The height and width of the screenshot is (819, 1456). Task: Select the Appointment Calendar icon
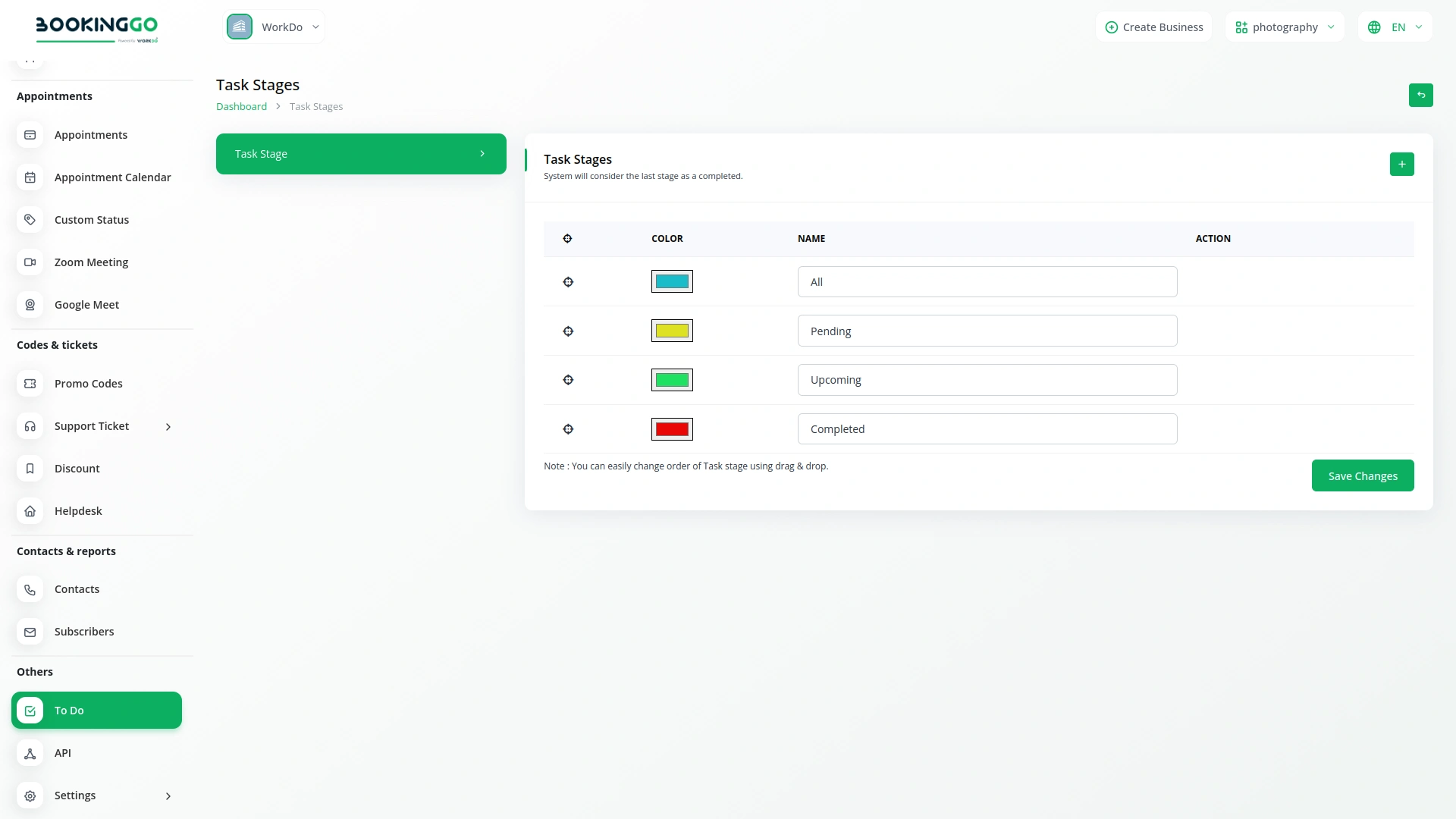30,177
